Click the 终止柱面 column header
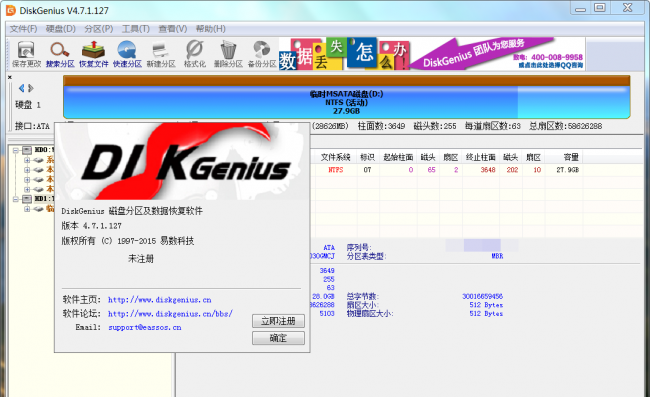The image size is (650, 397). (x=481, y=157)
